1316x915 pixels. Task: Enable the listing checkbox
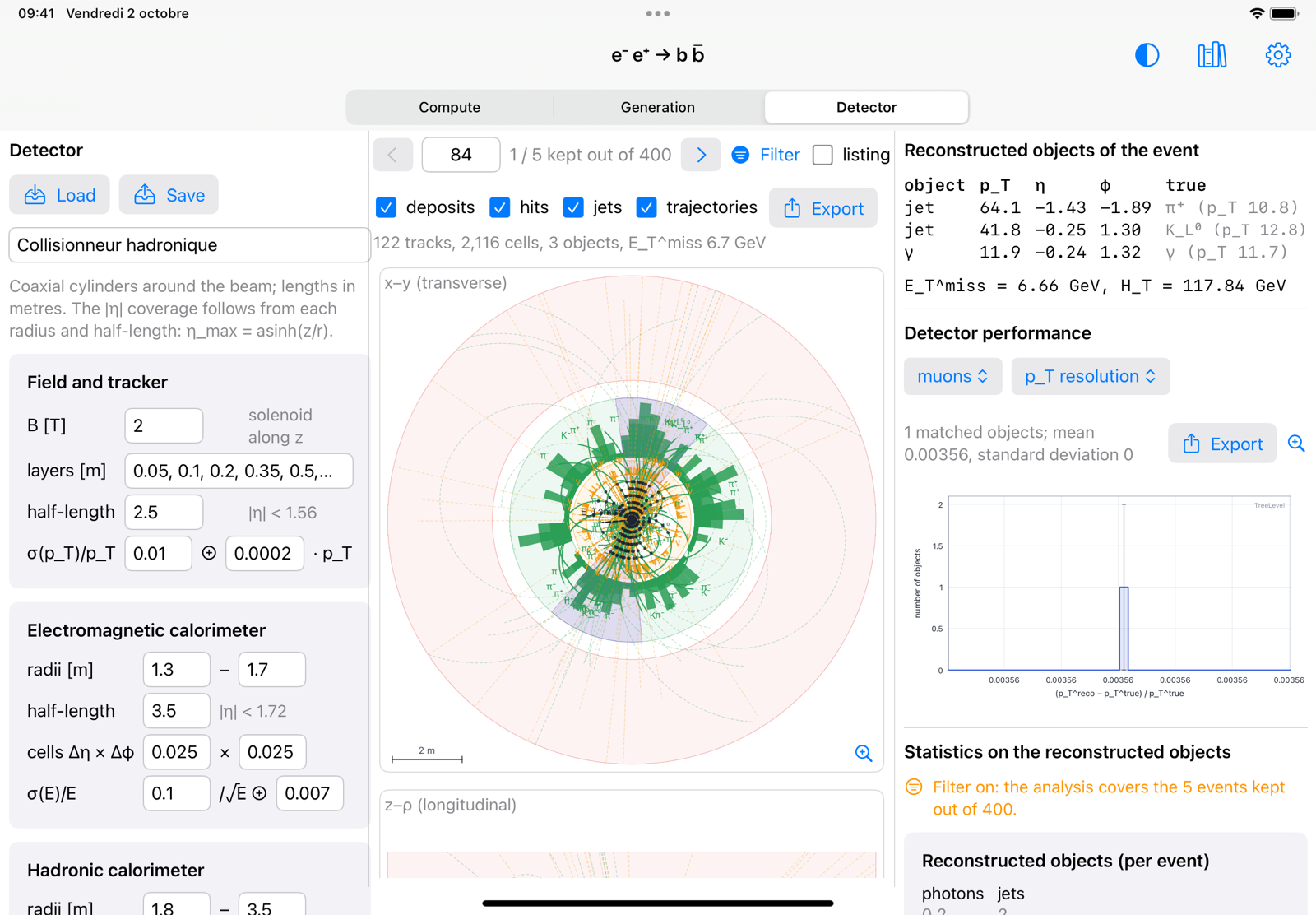pos(822,155)
